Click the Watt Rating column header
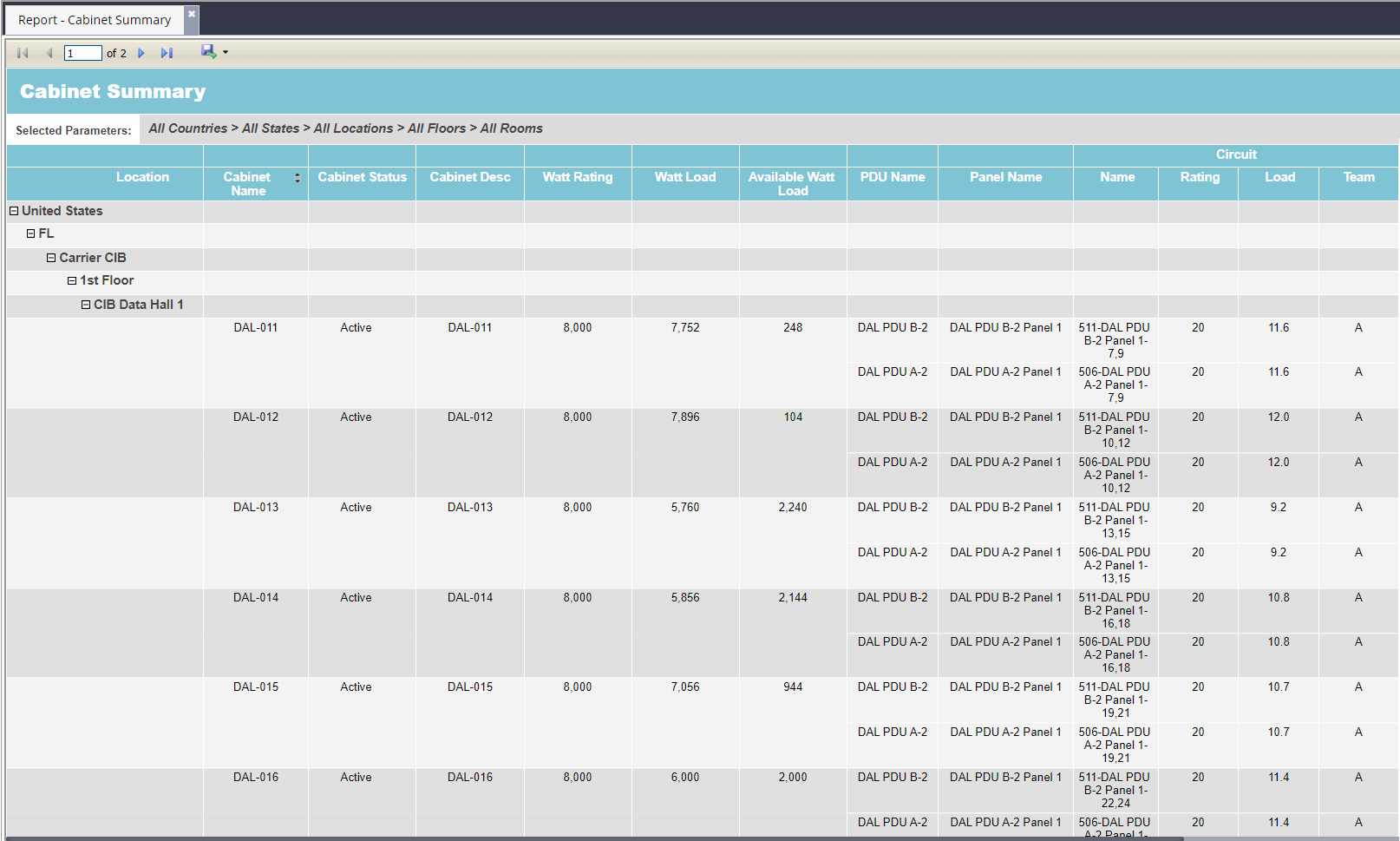The width and height of the screenshot is (1400, 841). click(577, 177)
